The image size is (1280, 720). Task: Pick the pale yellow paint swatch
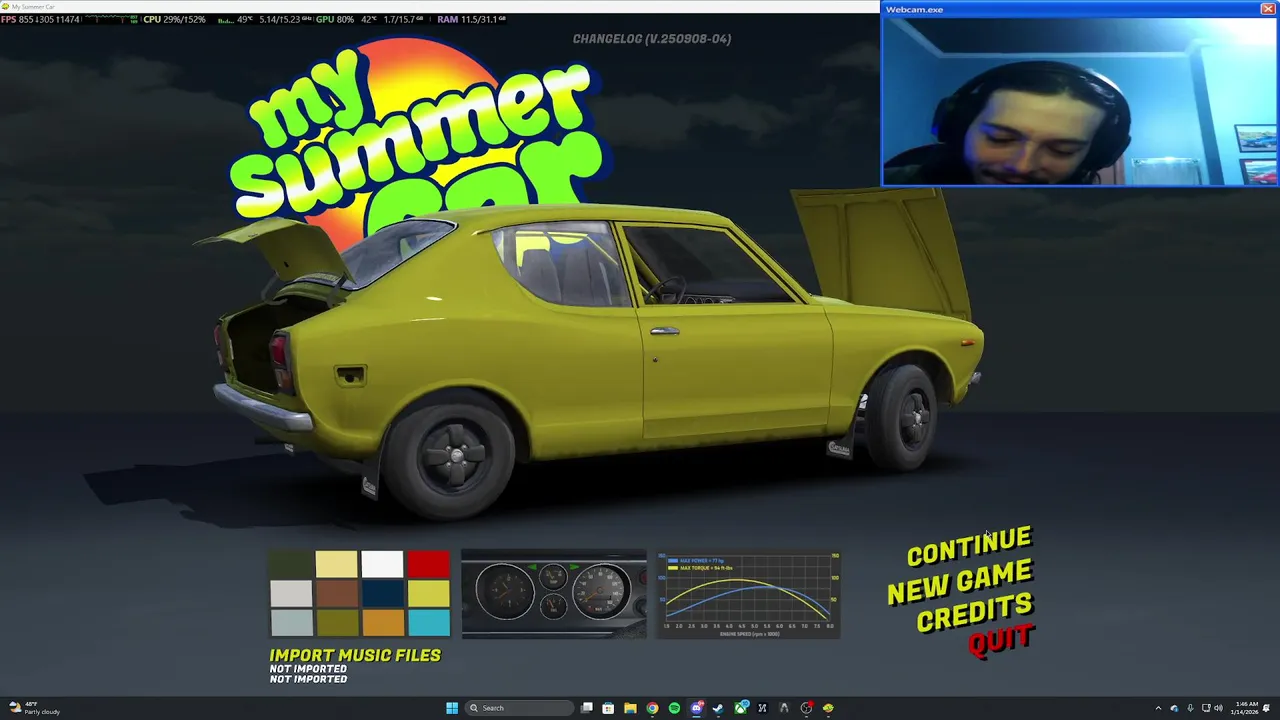(x=336, y=565)
